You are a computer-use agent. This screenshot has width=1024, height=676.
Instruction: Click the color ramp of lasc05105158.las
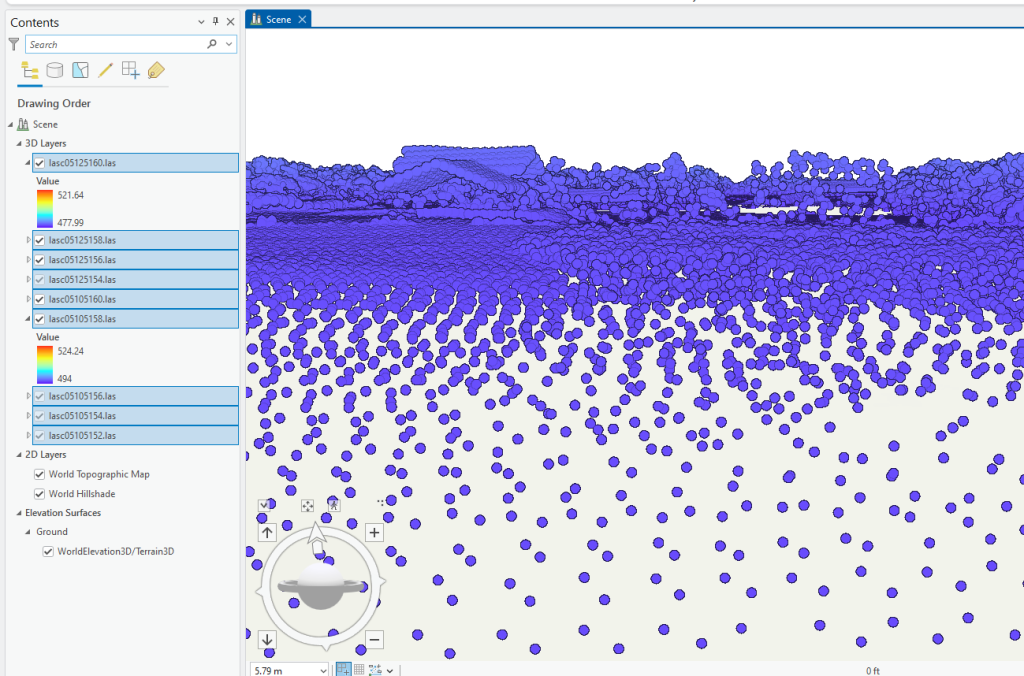(44, 364)
